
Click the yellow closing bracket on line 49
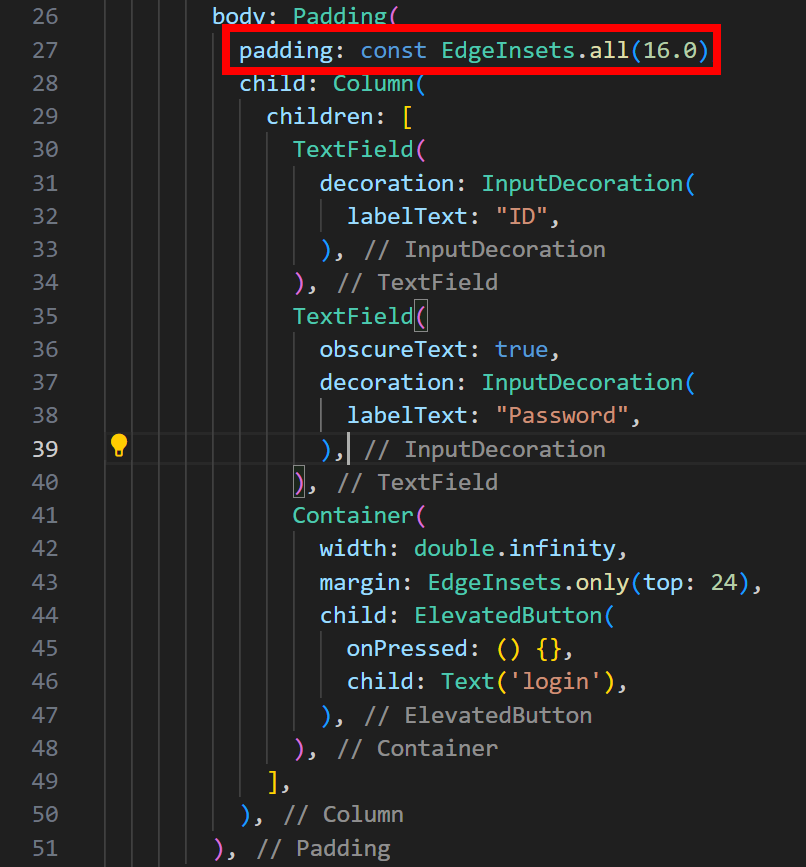(x=273, y=782)
